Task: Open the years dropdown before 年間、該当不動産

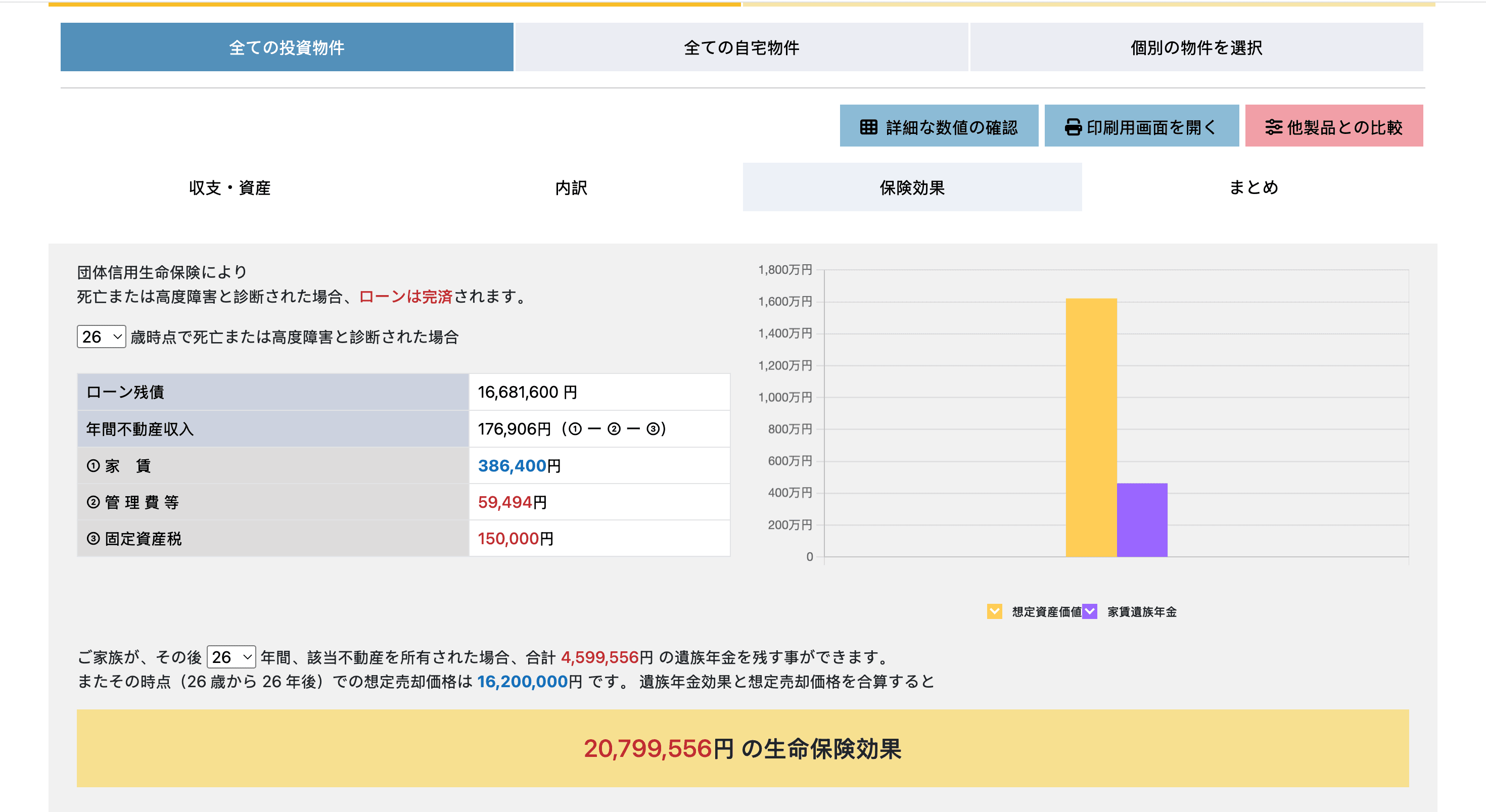Action: 231,657
